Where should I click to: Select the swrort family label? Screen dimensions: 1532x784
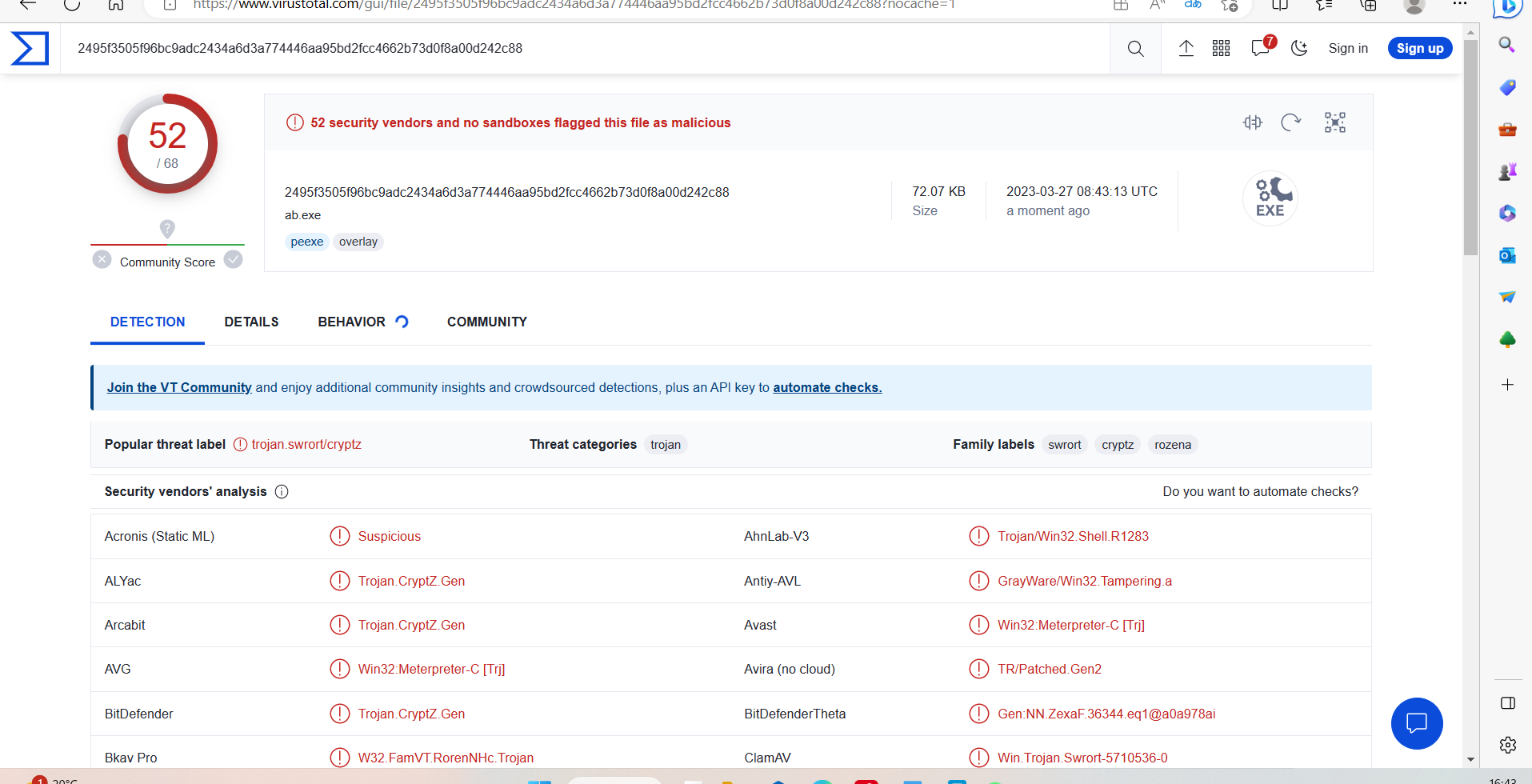1065,445
